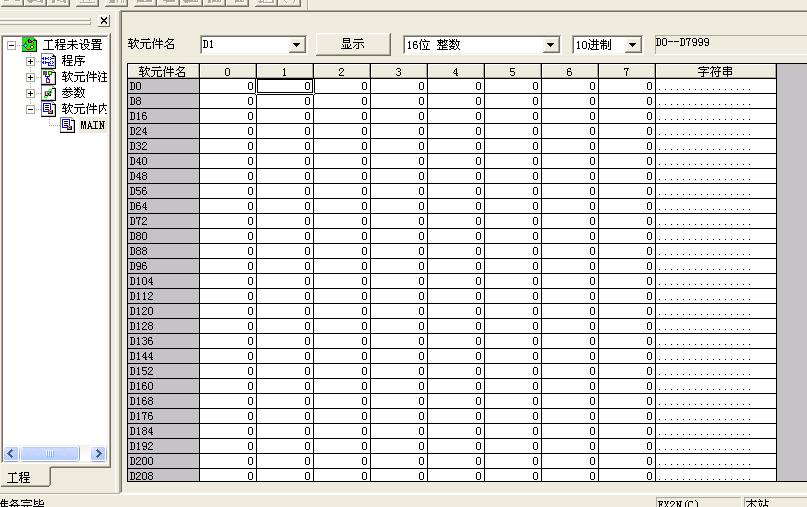Select the D104 row header
Image resolution: width=807 pixels, height=507 pixels.
tap(163, 282)
